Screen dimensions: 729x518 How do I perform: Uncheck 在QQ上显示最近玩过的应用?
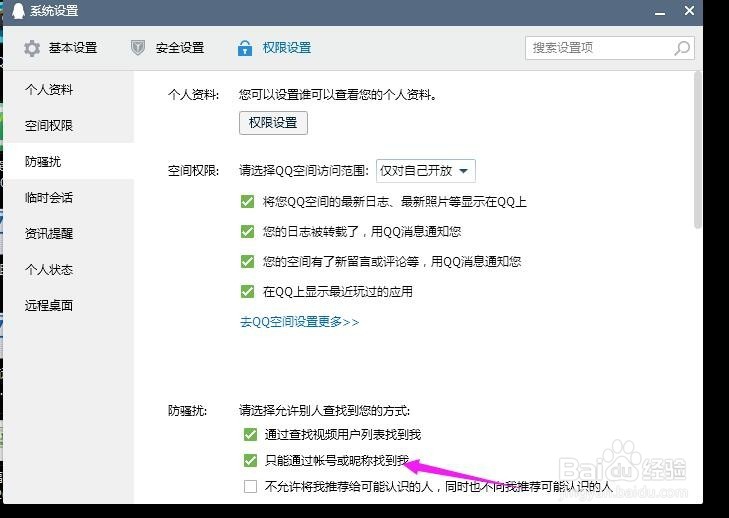[247, 292]
